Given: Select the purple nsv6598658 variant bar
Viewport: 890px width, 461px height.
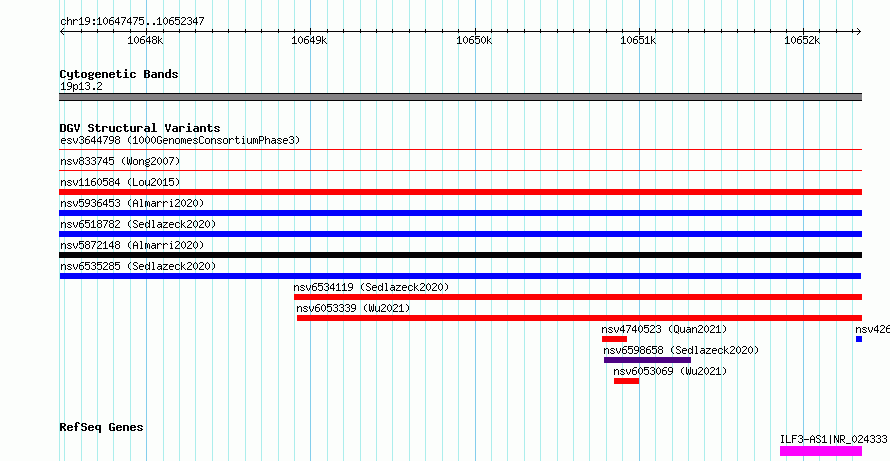Looking at the screenshot, I should coord(648,360).
